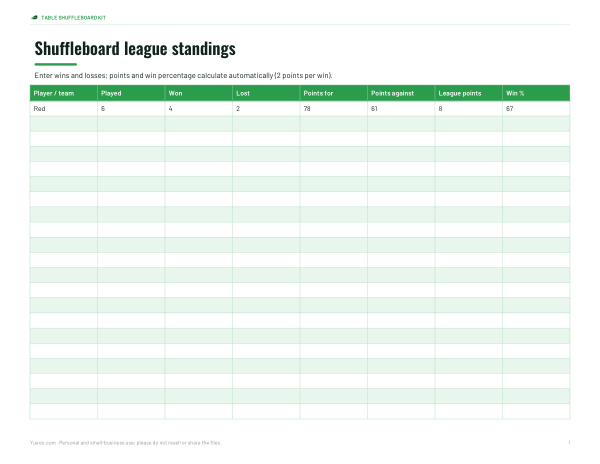Click the Yueoe.com footer license note

[x=126, y=443]
